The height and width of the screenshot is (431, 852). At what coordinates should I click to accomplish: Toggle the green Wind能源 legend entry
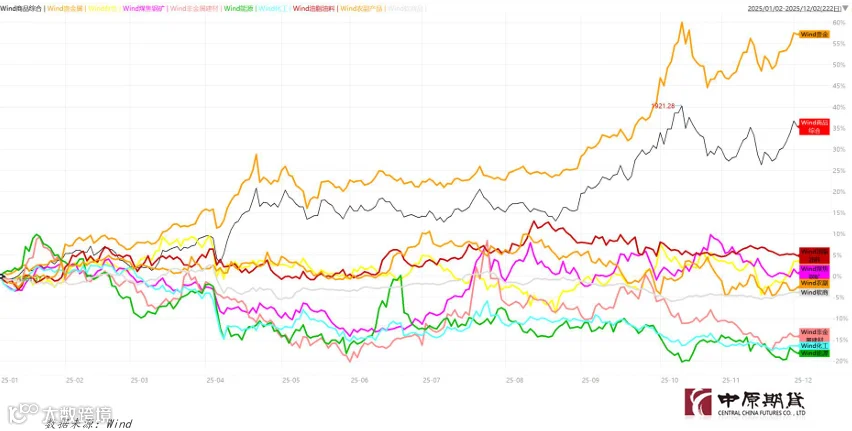point(238,8)
